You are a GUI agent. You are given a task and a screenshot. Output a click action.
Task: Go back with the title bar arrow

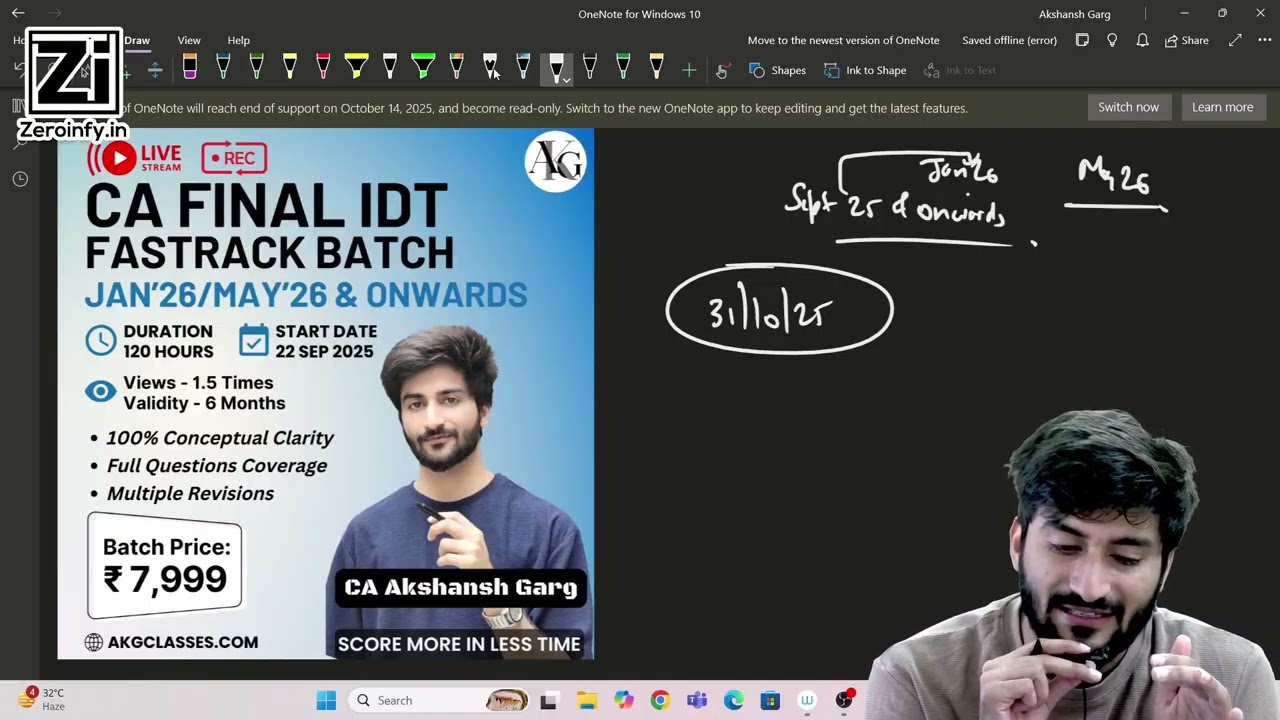[18, 13]
